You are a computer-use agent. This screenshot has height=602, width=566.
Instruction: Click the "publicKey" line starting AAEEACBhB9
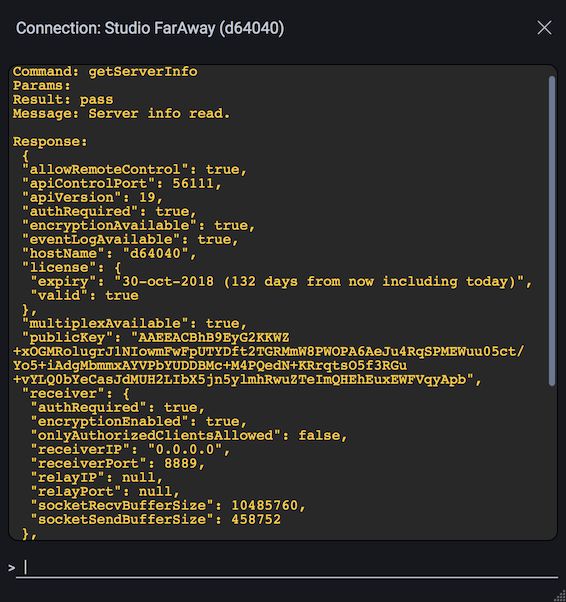coord(156,338)
